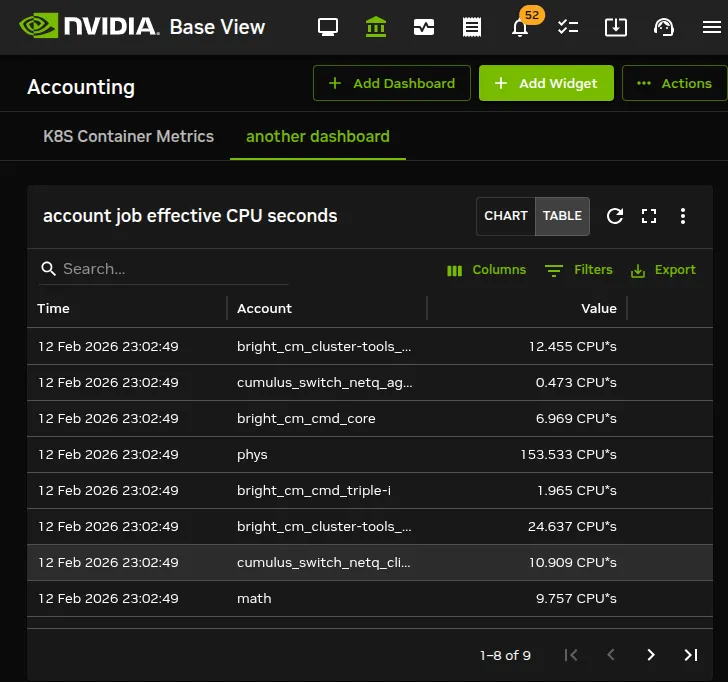Open the devices monitor icon in header
The height and width of the screenshot is (682, 728).
(328, 27)
